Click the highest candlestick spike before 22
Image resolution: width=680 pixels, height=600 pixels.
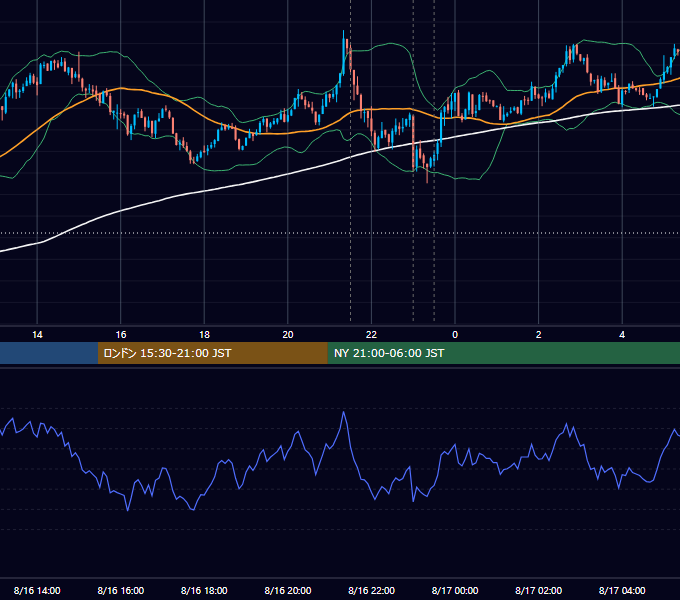click(x=343, y=52)
